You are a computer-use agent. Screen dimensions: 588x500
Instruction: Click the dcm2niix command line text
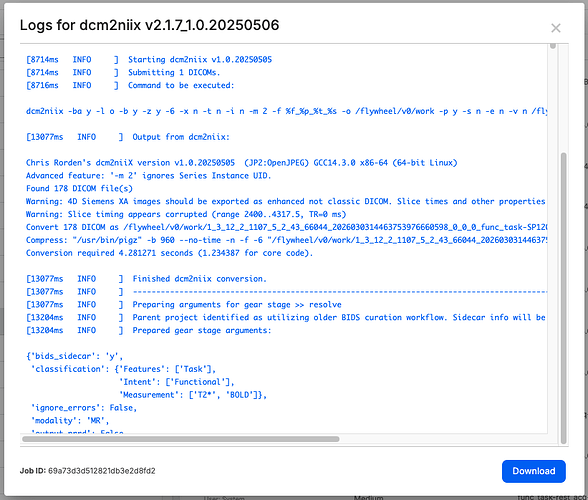coord(286,111)
